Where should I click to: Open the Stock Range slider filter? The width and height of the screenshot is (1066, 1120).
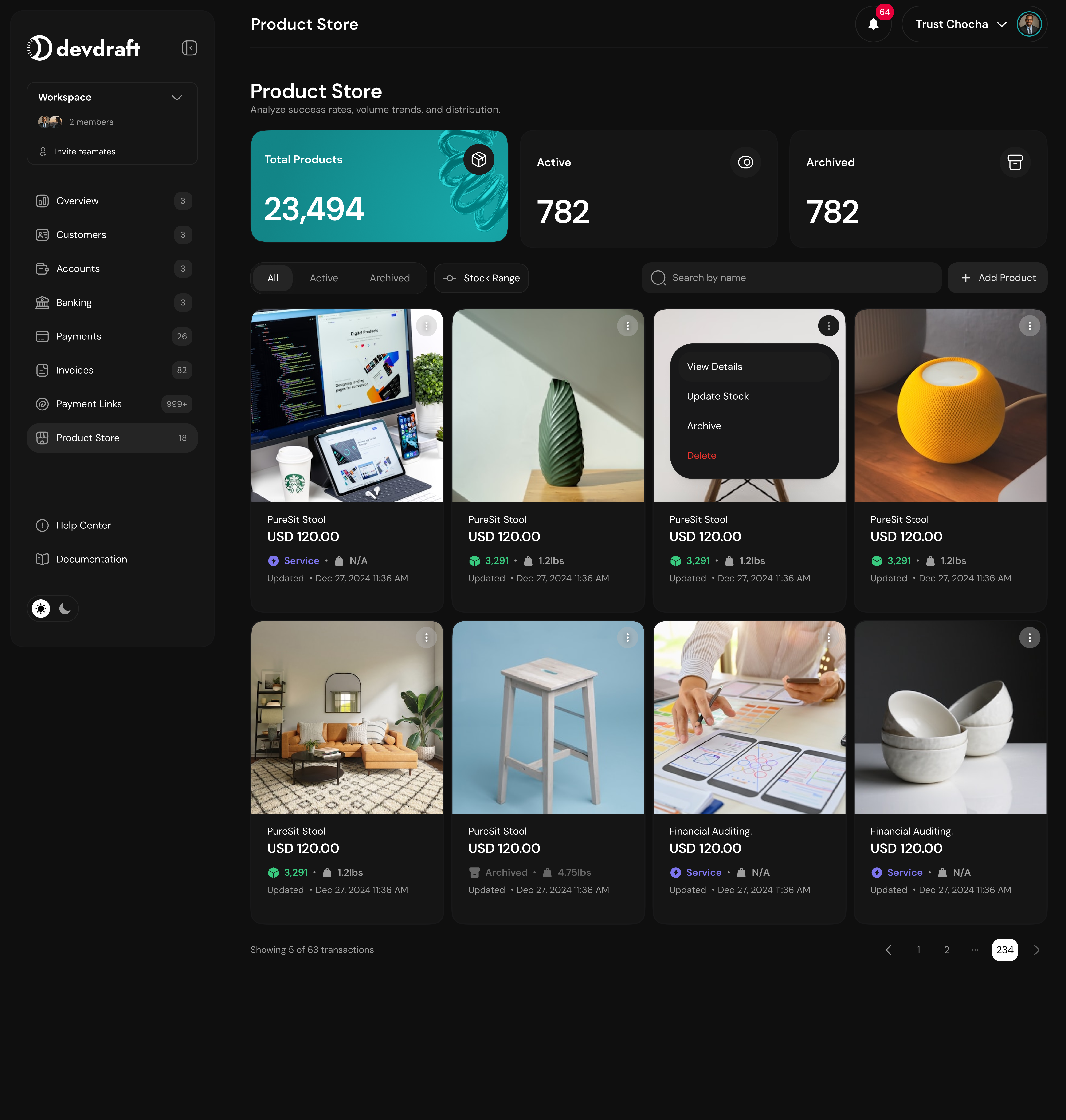click(481, 278)
